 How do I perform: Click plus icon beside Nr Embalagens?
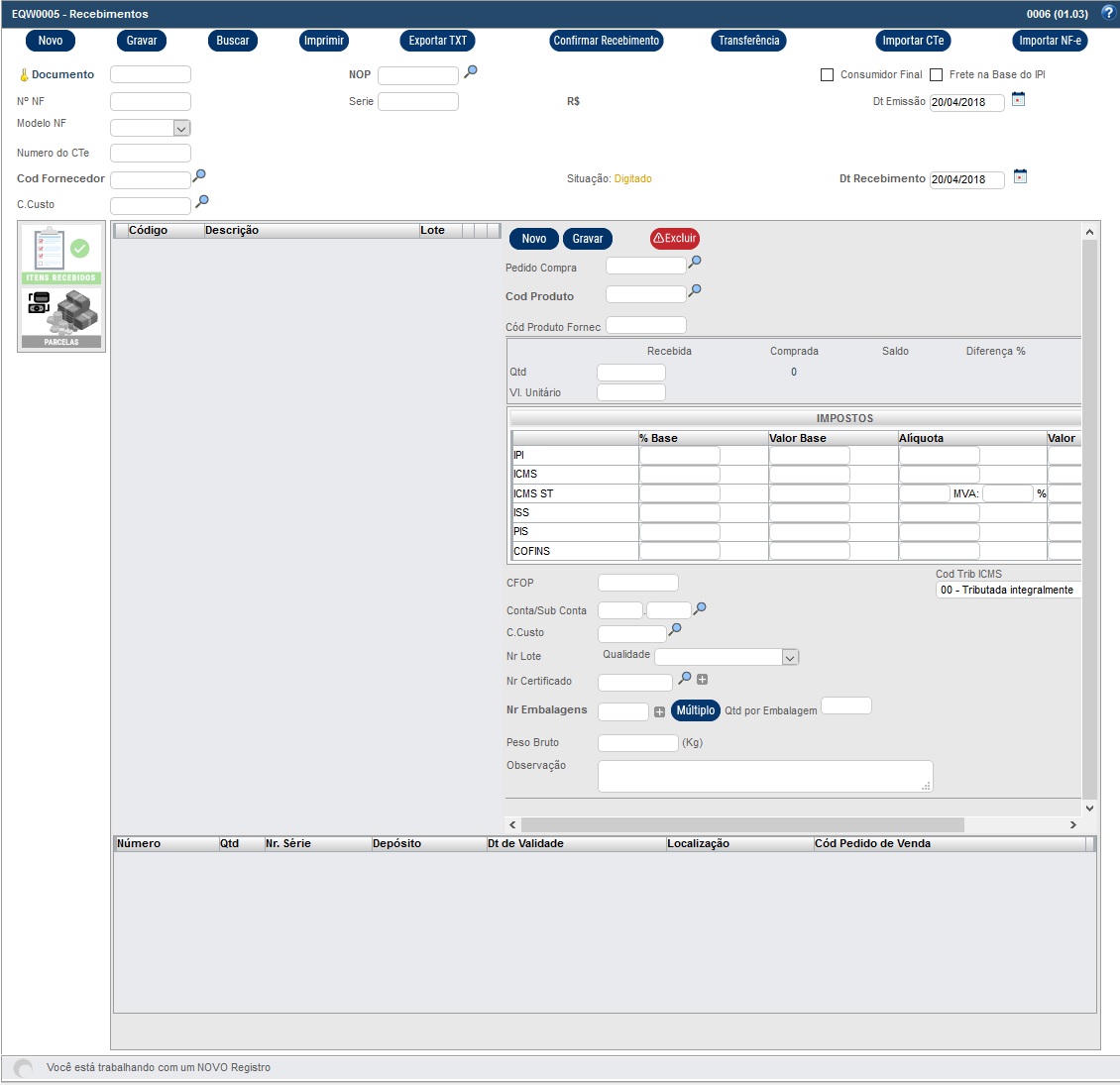[x=659, y=711]
